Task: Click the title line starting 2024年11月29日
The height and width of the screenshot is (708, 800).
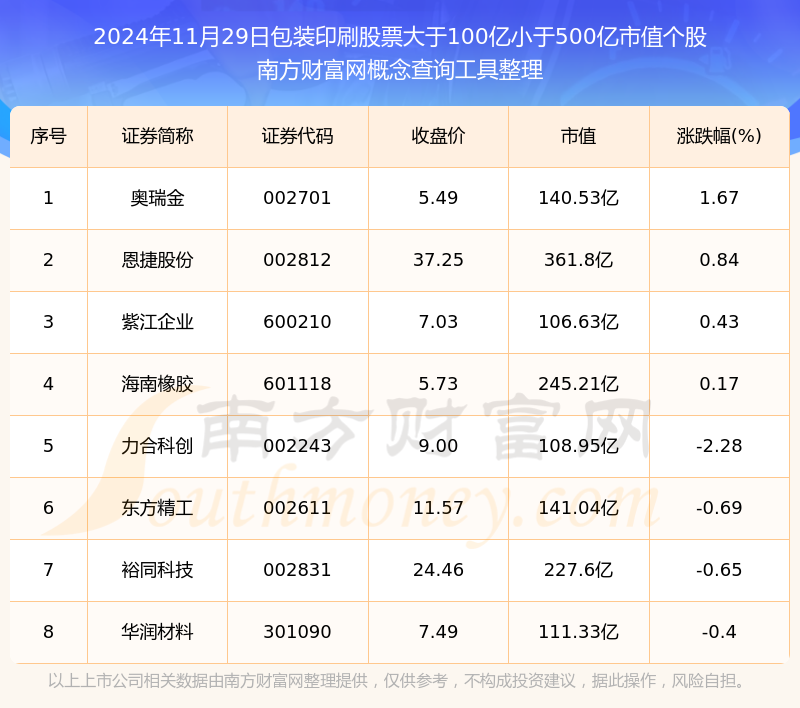Action: (x=400, y=37)
